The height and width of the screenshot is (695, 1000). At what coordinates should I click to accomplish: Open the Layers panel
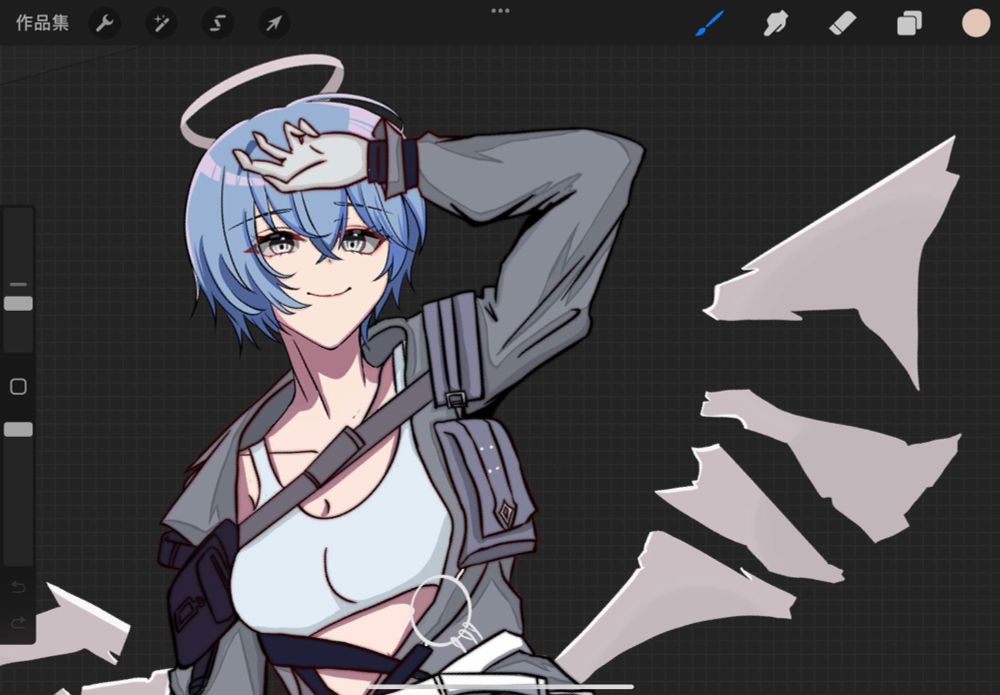coord(909,24)
